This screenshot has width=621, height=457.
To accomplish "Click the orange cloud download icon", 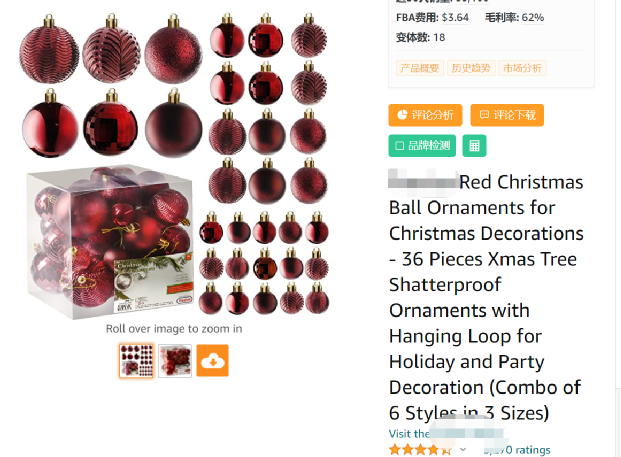I will [x=213, y=360].
